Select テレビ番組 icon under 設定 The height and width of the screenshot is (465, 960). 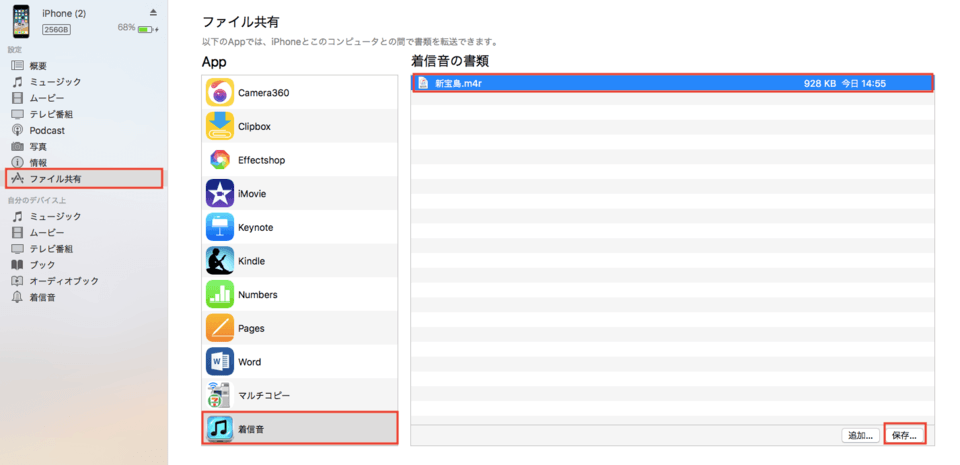tap(18, 114)
